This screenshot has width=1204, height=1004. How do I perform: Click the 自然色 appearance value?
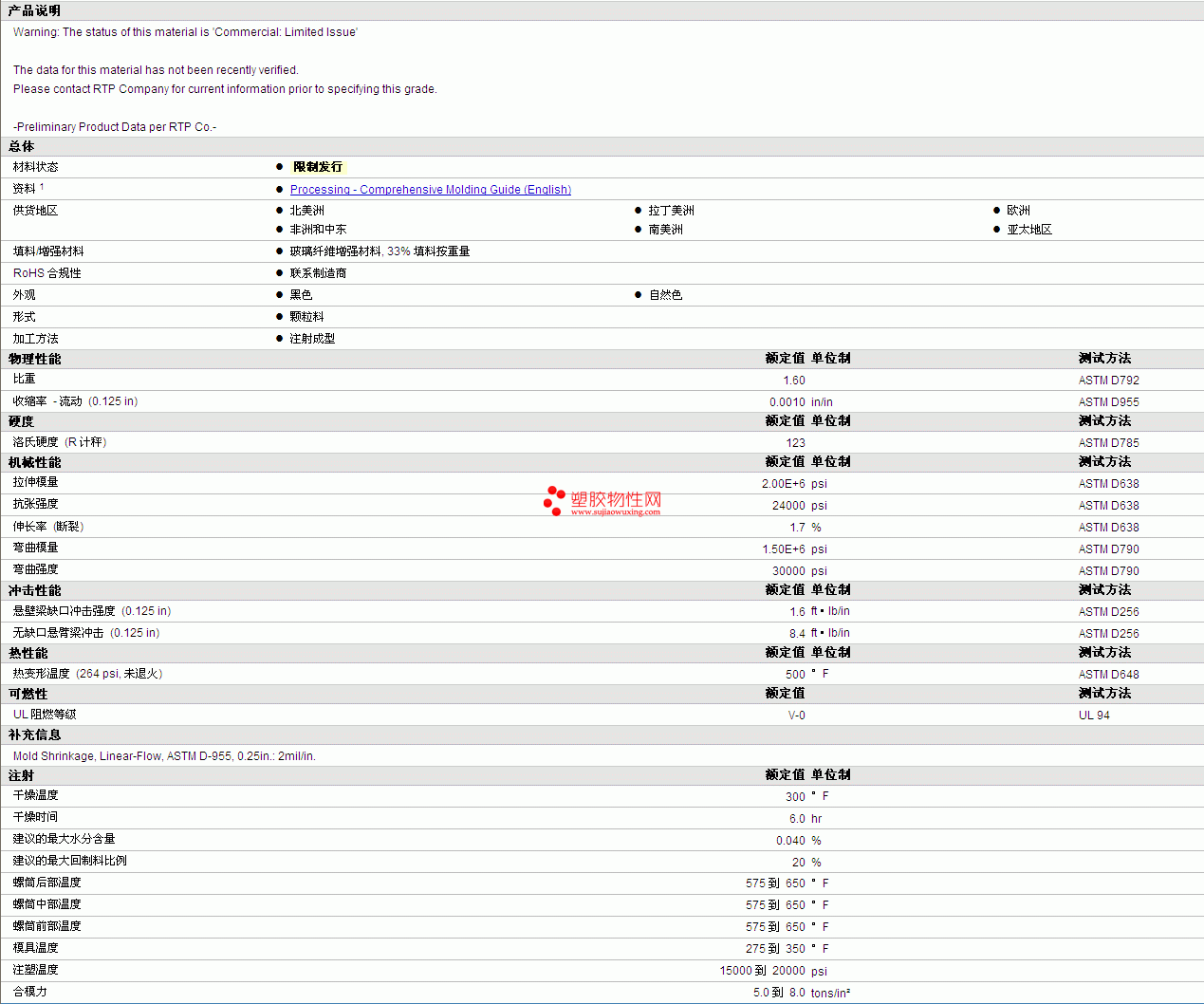(666, 295)
